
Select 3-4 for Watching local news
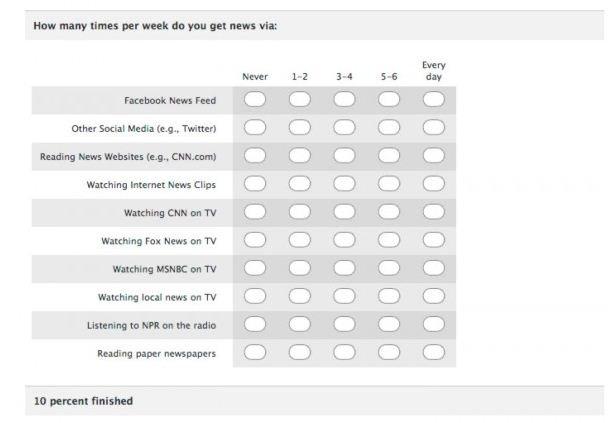pyautogui.click(x=344, y=296)
